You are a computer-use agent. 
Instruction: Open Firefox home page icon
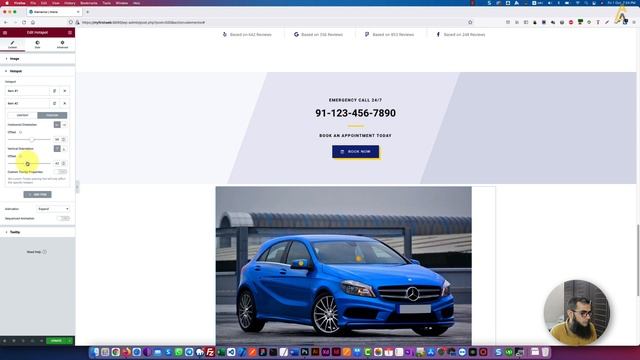click(33, 22)
